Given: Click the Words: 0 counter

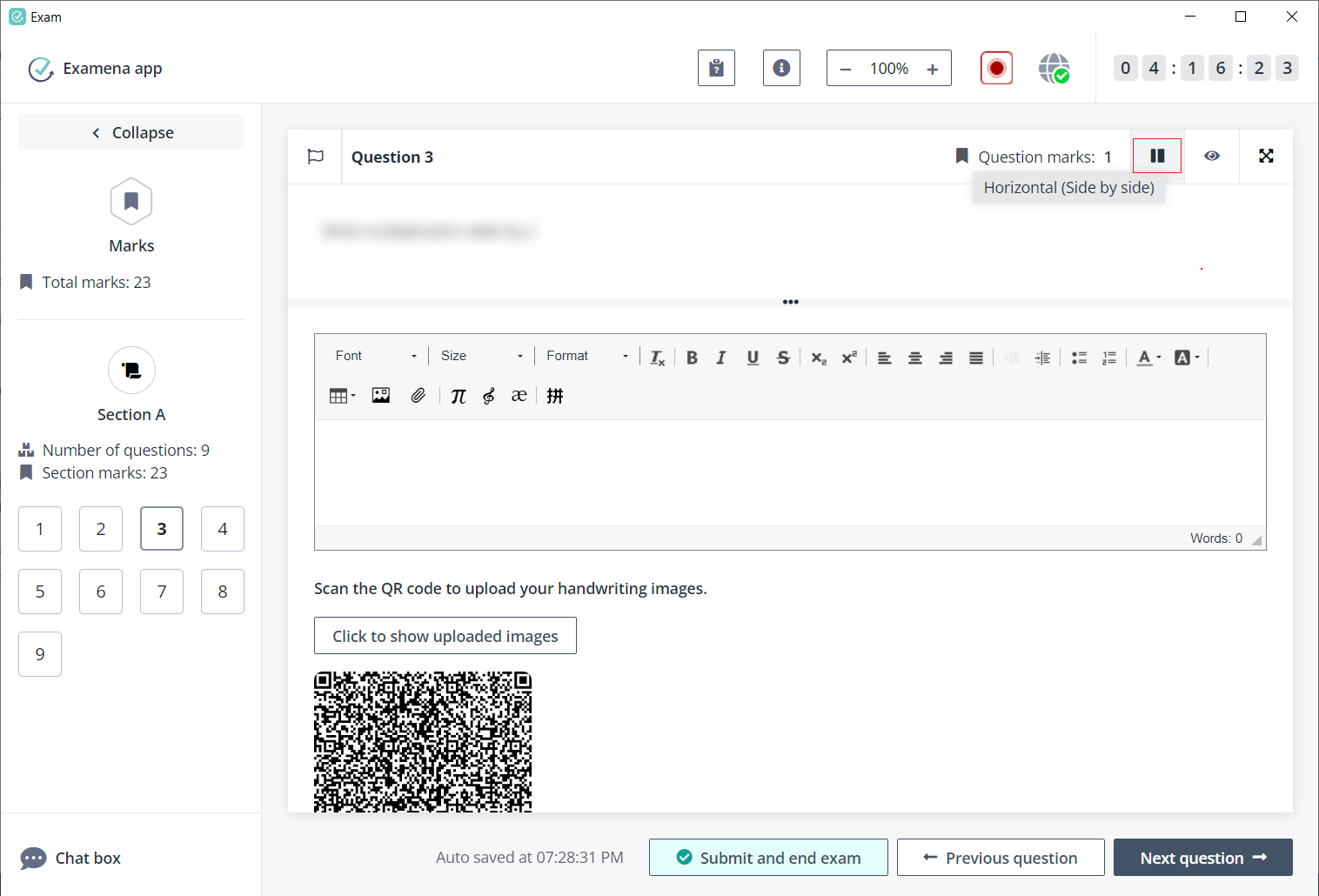Looking at the screenshot, I should 1216,538.
